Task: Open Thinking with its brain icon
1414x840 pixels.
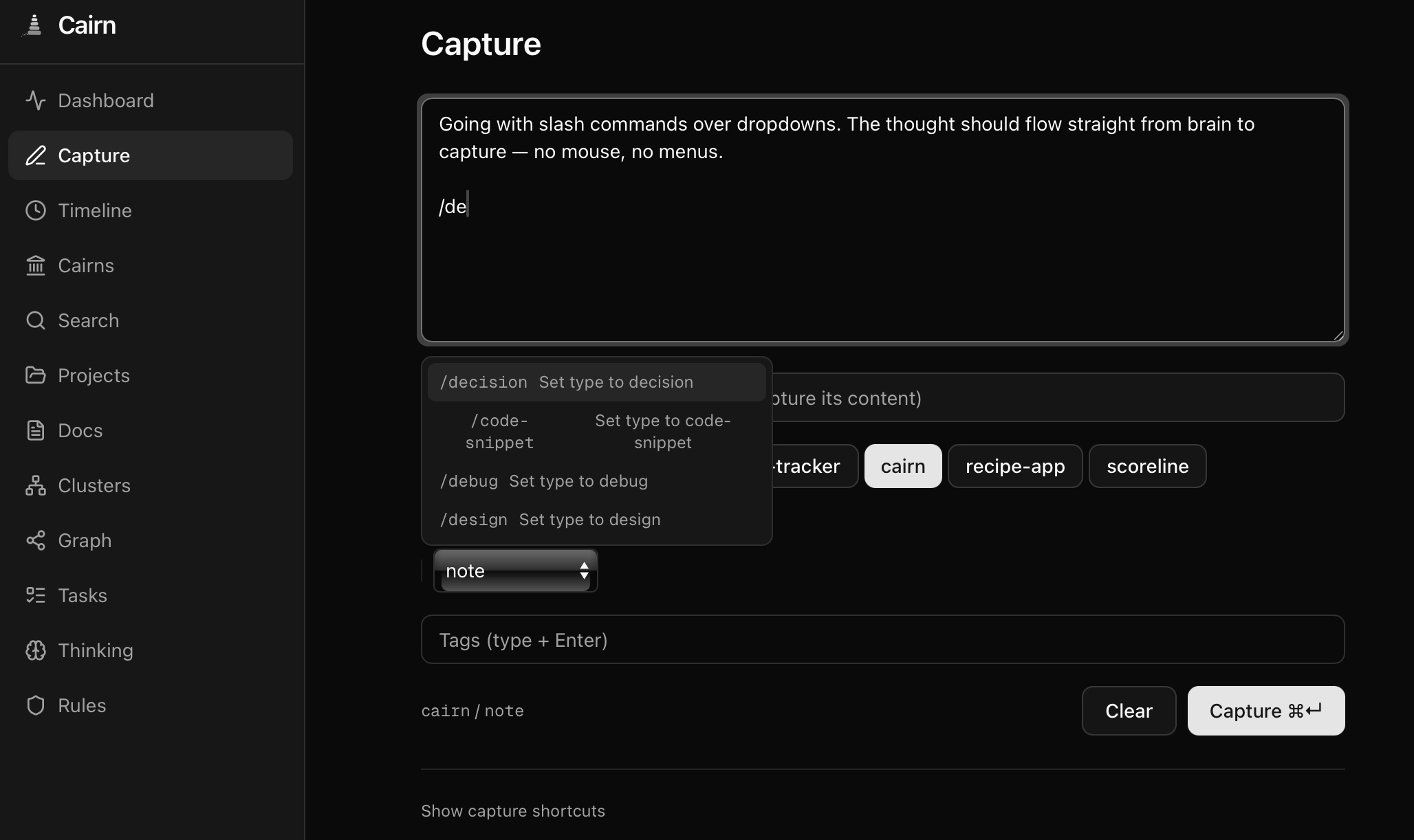Action: (36, 650)
